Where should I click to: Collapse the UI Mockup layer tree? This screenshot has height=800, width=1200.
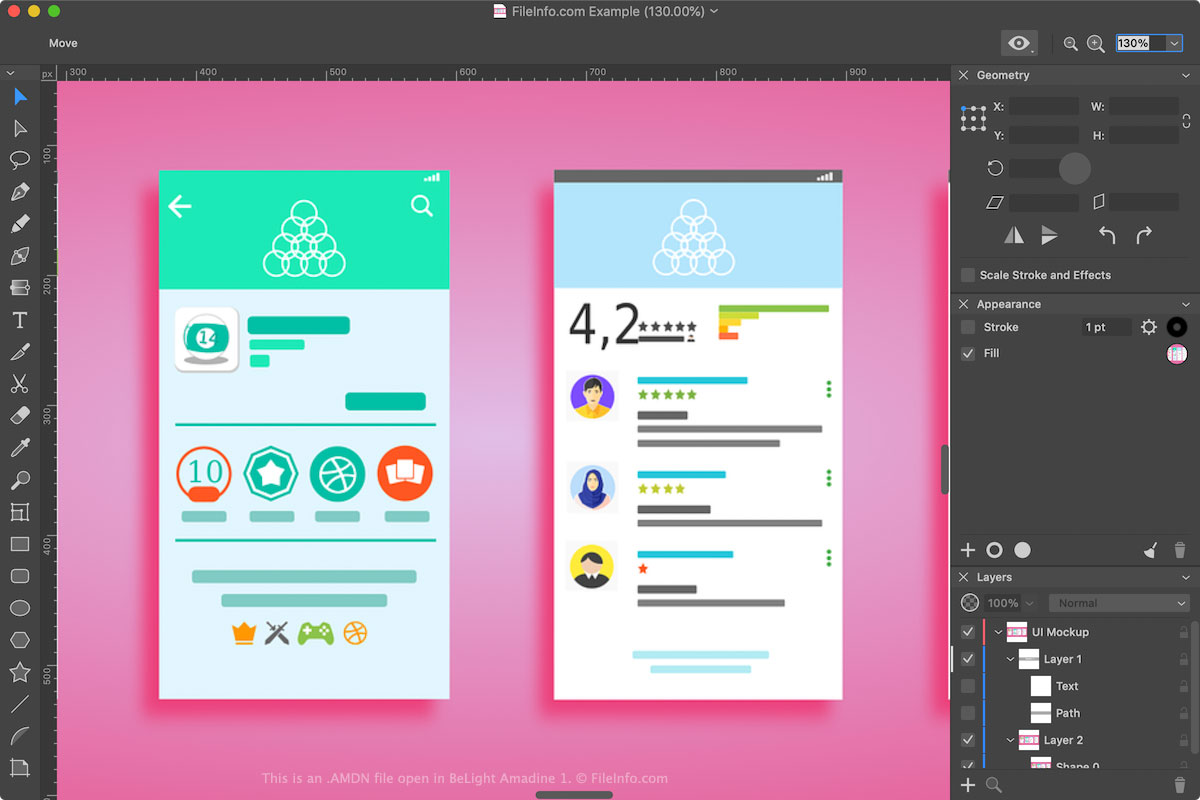click(998, 632)
